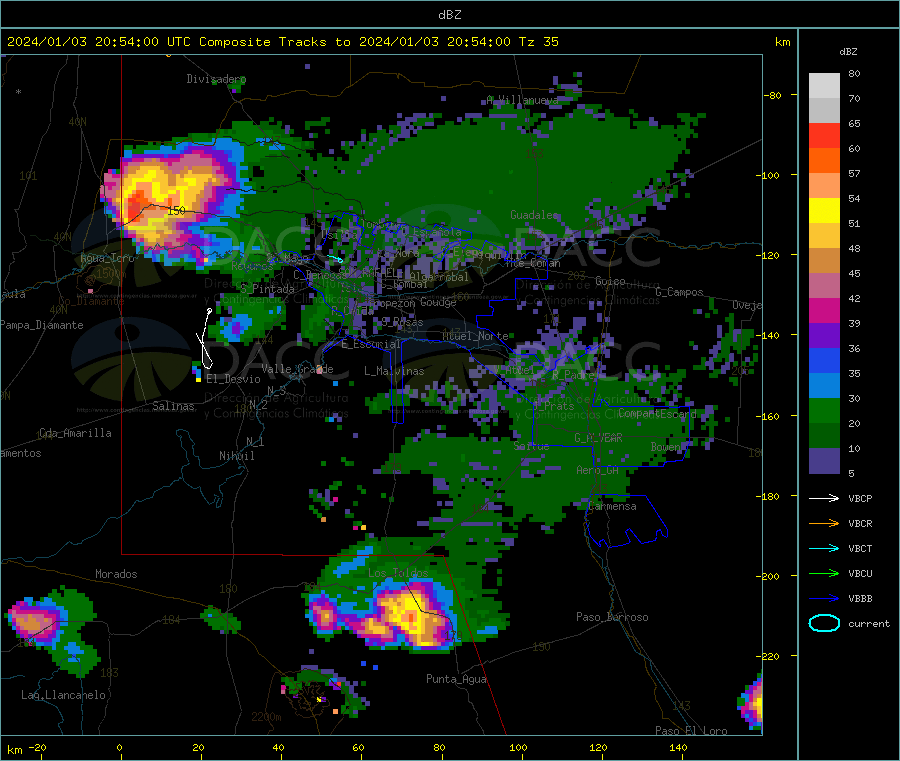Select the Carmensa label

(612, 506)
